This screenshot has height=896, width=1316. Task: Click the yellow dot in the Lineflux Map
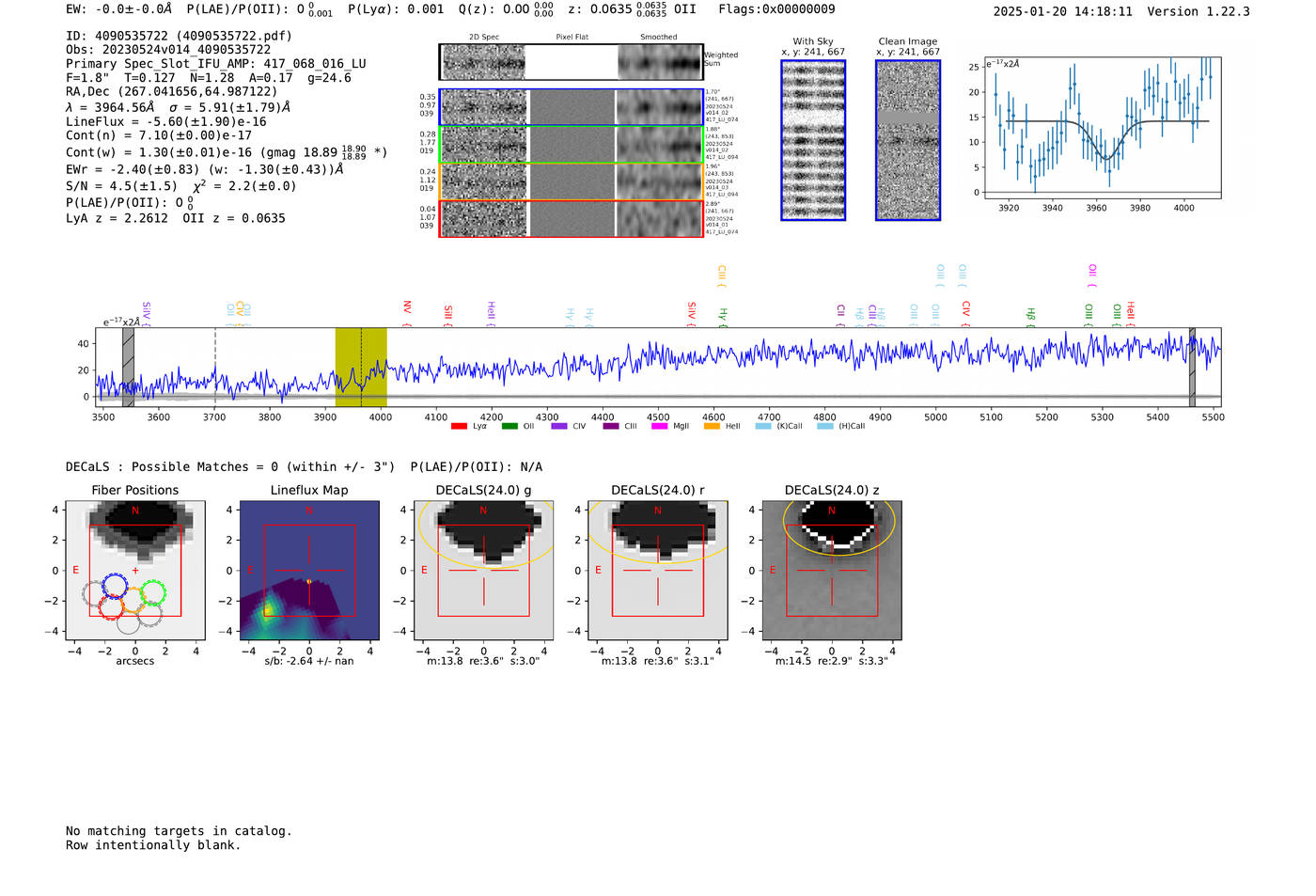(309, 581)
